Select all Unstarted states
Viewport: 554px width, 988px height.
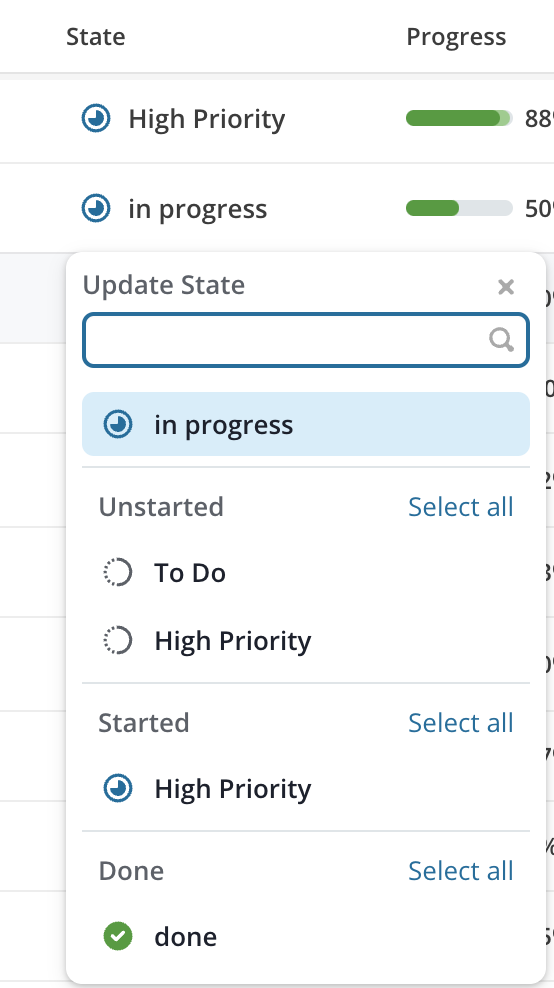click(461, 507)
